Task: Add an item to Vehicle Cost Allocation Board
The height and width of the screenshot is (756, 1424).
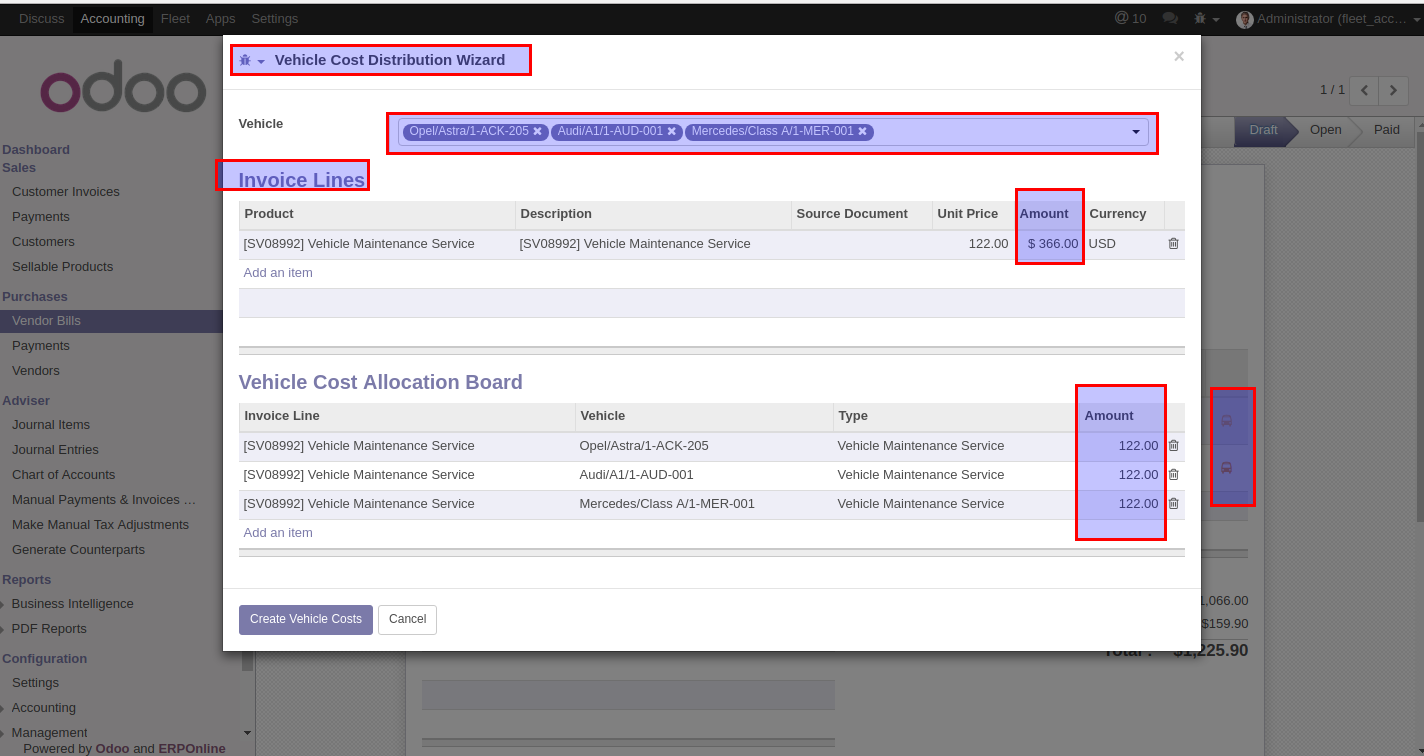Action: 278,533
